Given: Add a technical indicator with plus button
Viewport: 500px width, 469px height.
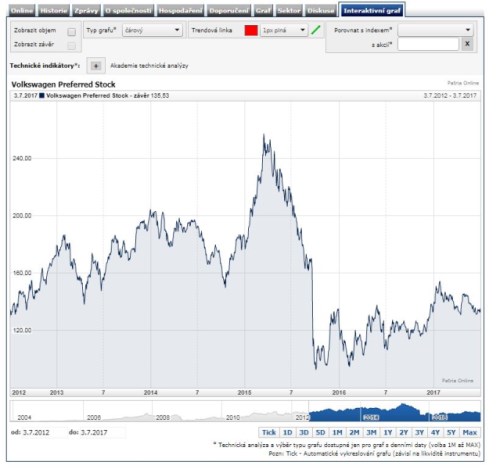Looking at the screenshot, I should (x=96, y=66).
